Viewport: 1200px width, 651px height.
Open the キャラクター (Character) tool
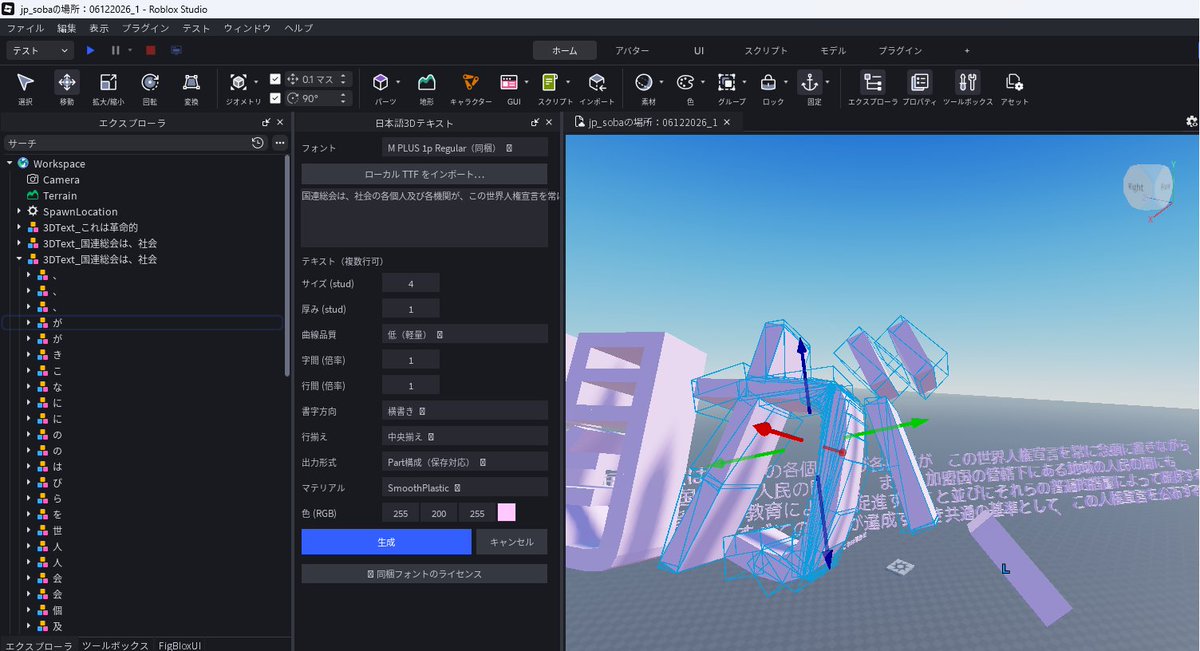click(x=470, y=83)
